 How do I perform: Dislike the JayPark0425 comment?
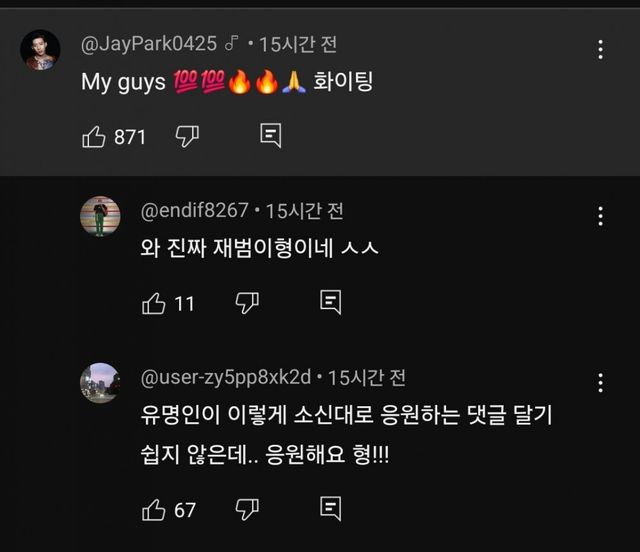(x=187, y=136)
